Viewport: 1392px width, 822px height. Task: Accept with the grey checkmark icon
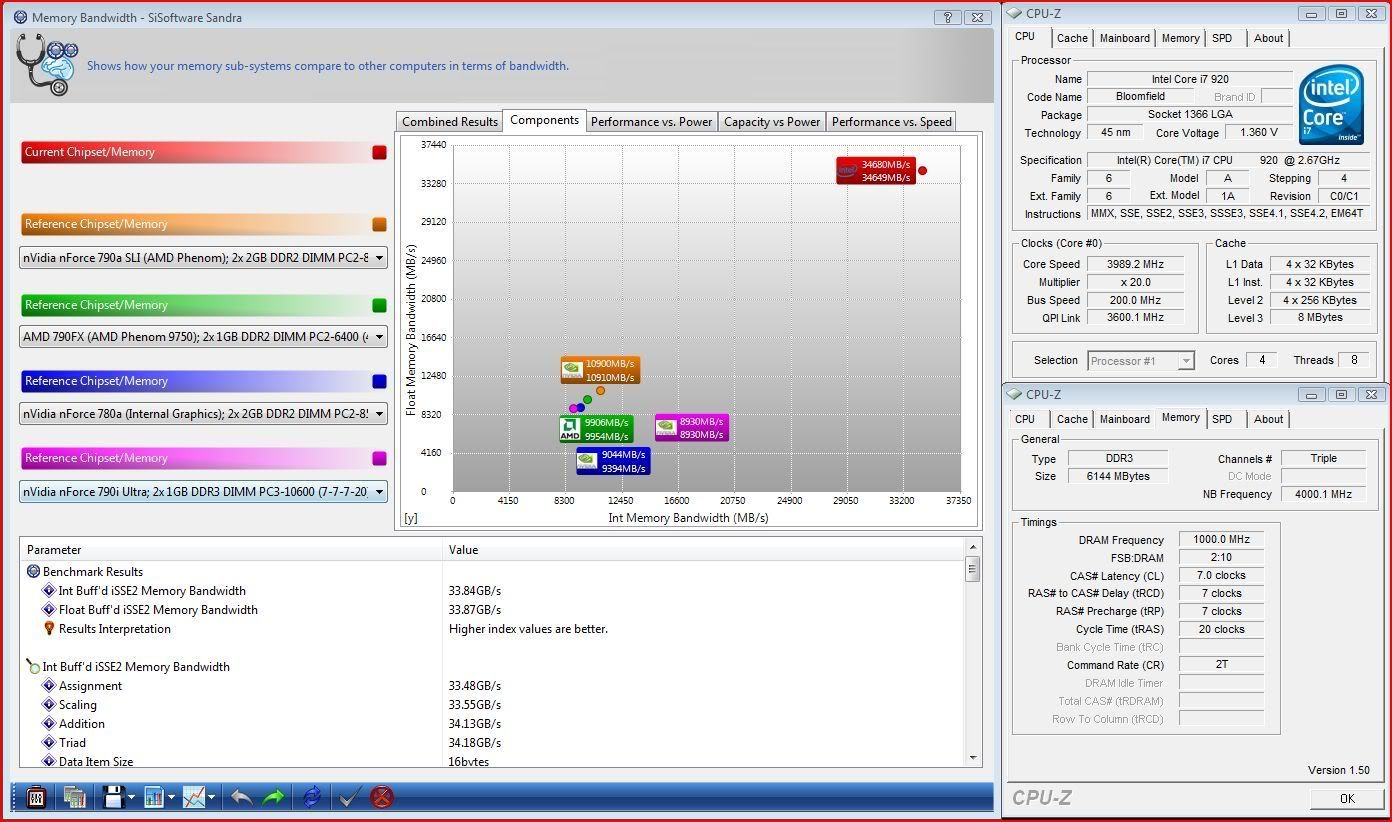click(x=349, y=797)
